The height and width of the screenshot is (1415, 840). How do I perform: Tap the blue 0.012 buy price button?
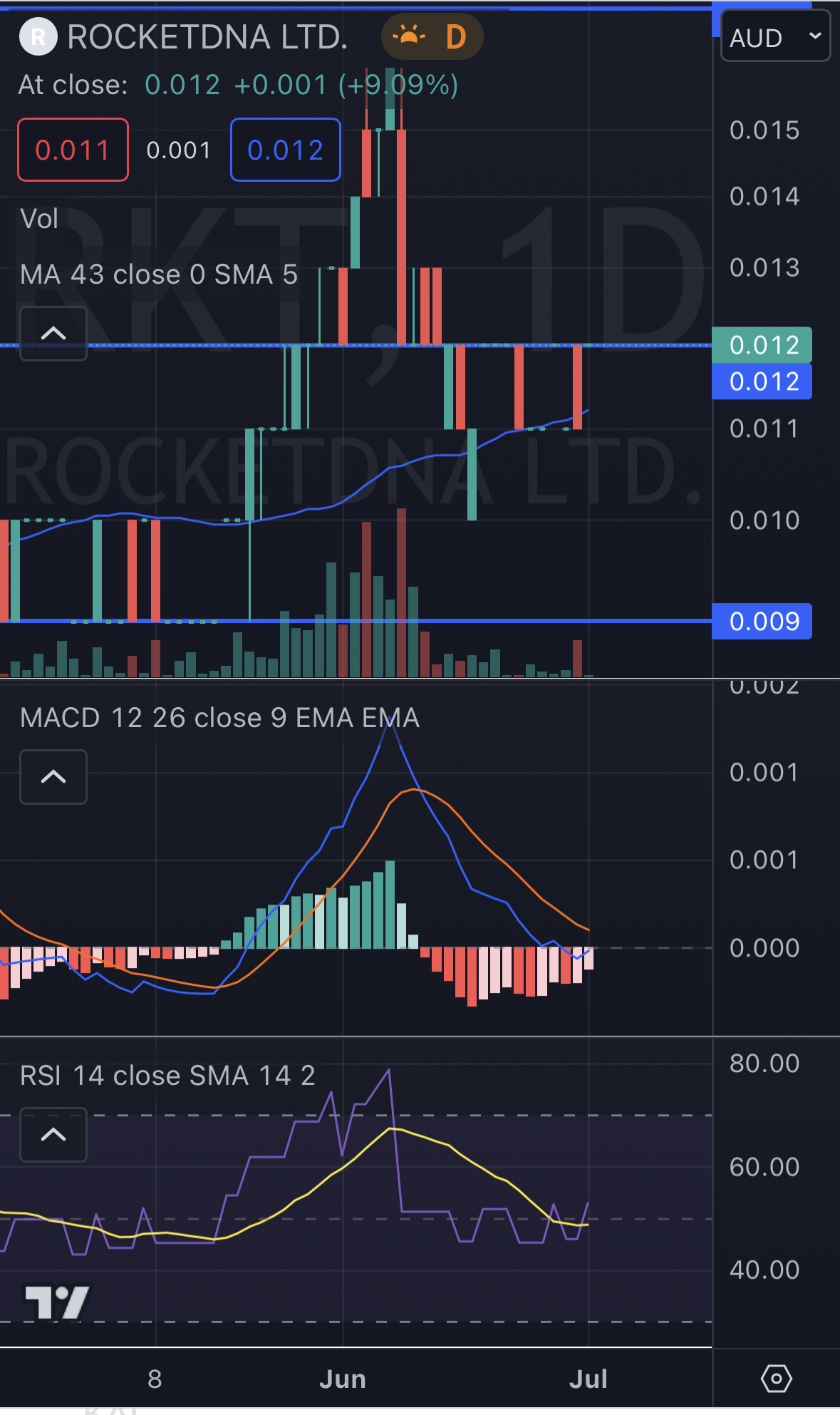point(286,150)
